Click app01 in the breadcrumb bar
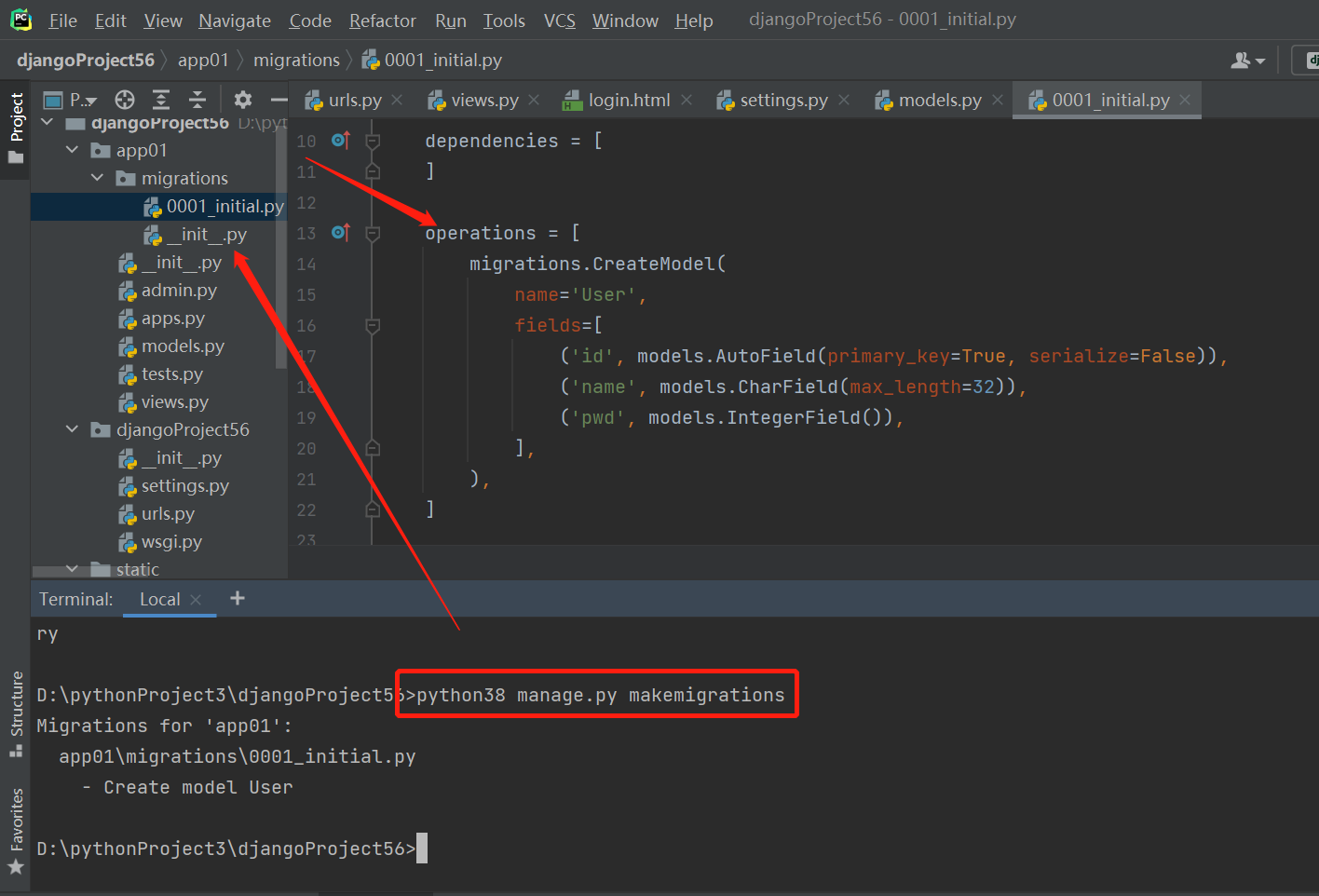 click(x=203, y=60)
